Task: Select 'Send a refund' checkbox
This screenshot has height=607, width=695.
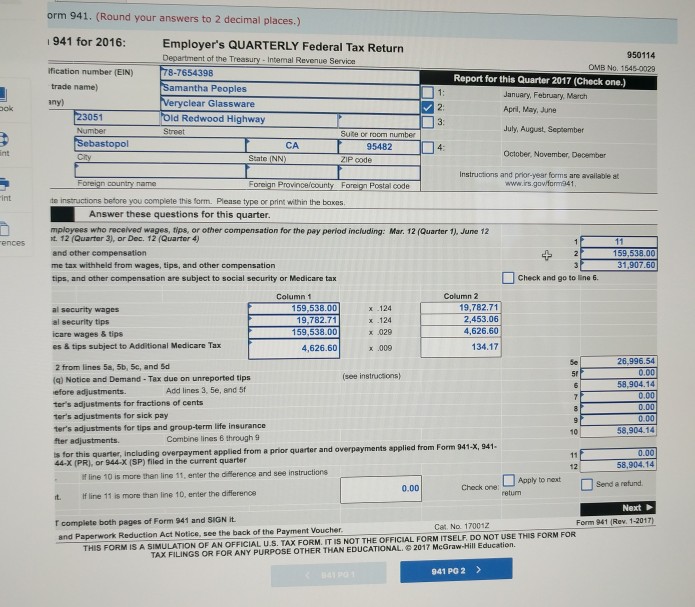Action: pos(586,484)
